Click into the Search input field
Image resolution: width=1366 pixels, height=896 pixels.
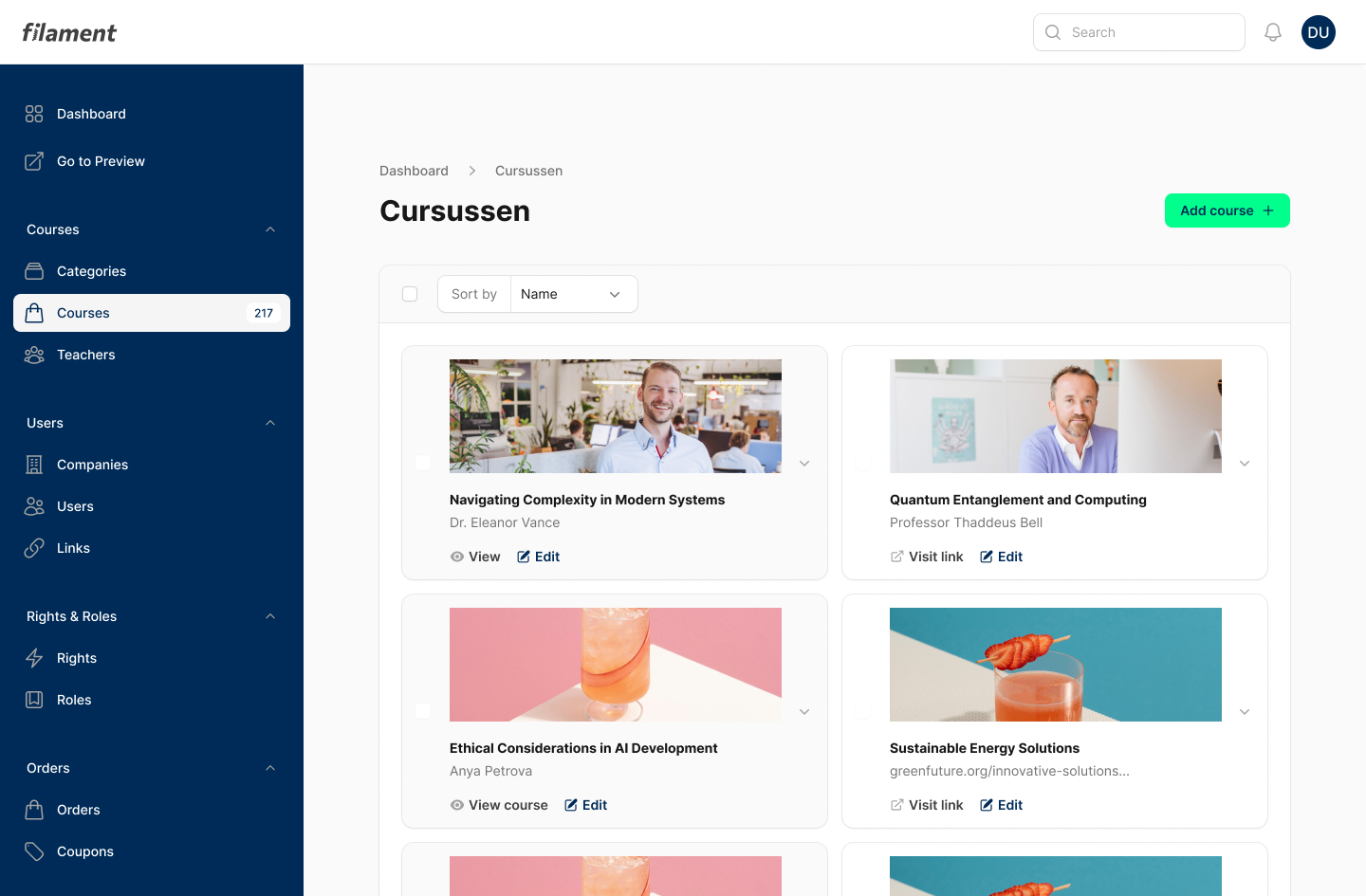tap(1139, 32)
